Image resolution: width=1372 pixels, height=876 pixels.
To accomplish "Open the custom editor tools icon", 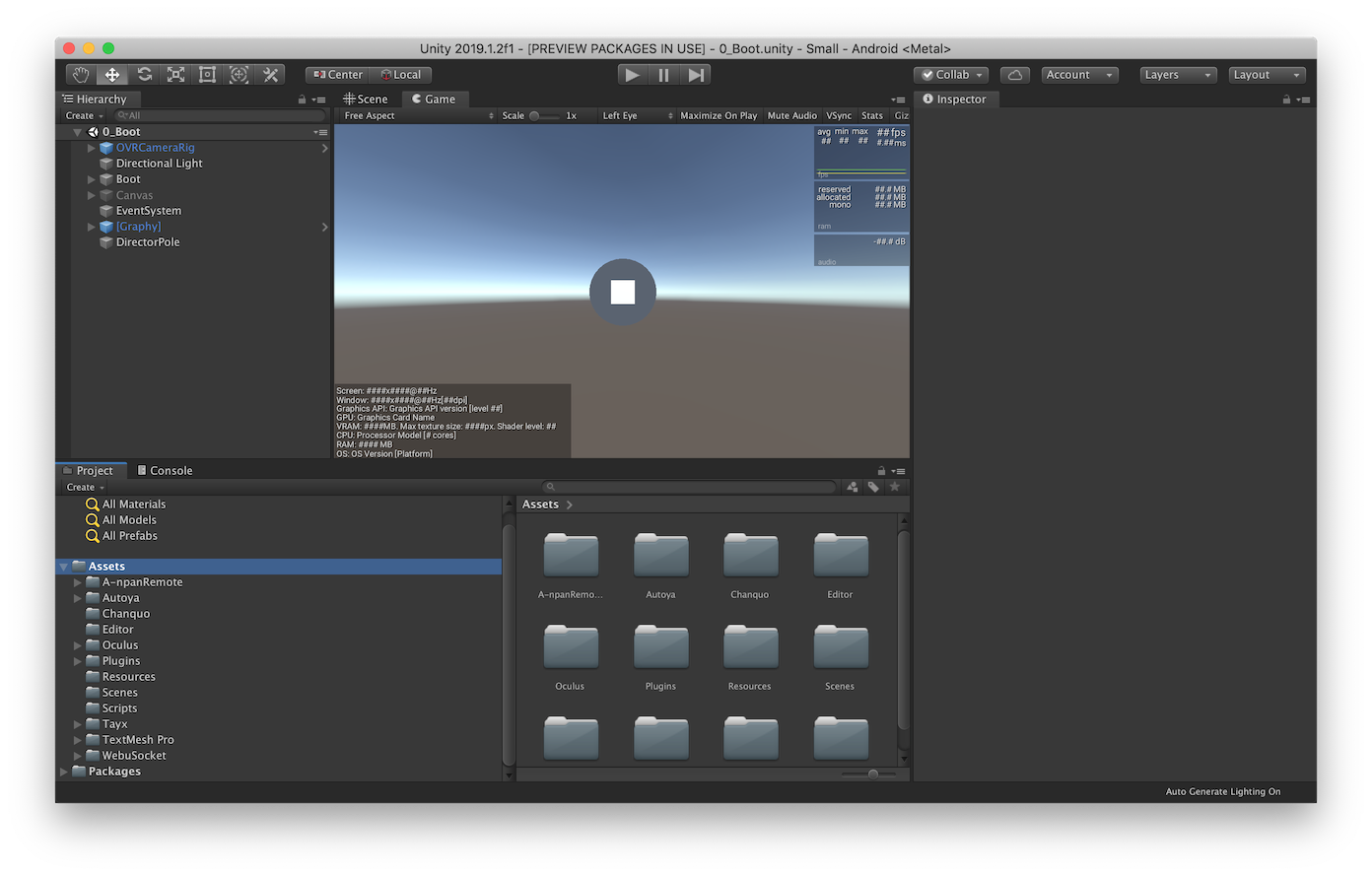I will 270,75.
